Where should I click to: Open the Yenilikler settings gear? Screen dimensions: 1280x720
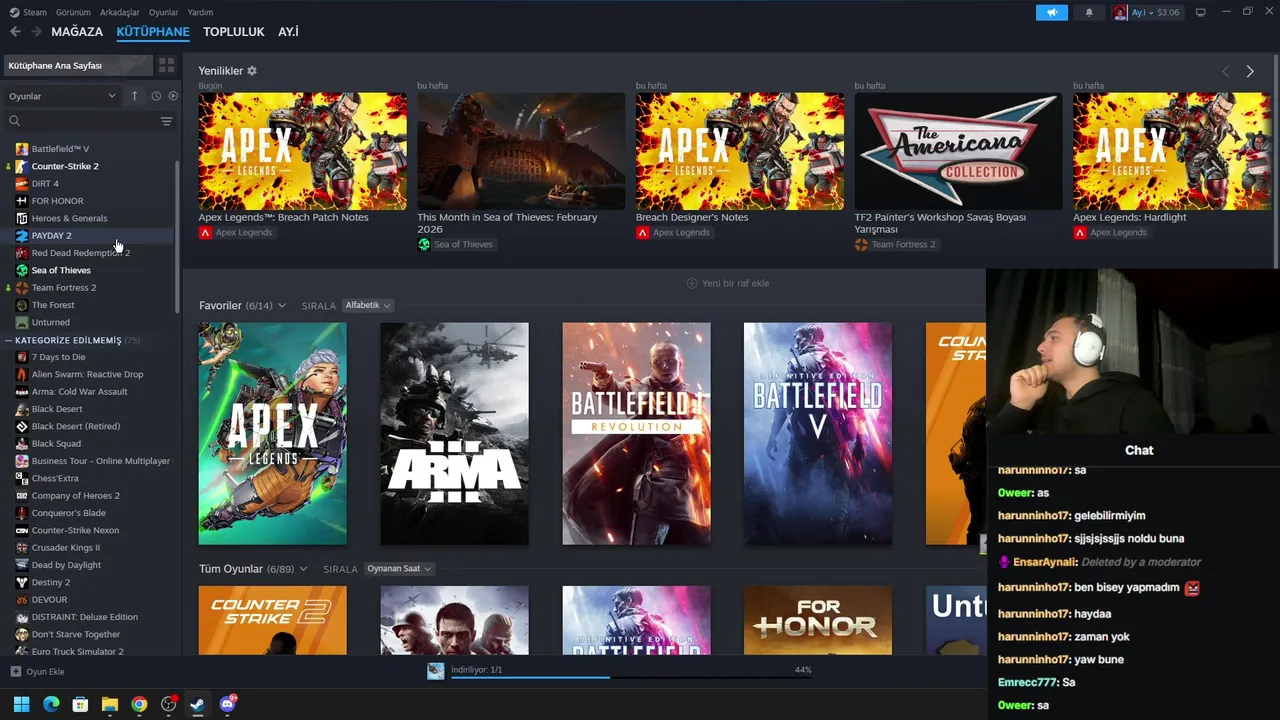252,71
